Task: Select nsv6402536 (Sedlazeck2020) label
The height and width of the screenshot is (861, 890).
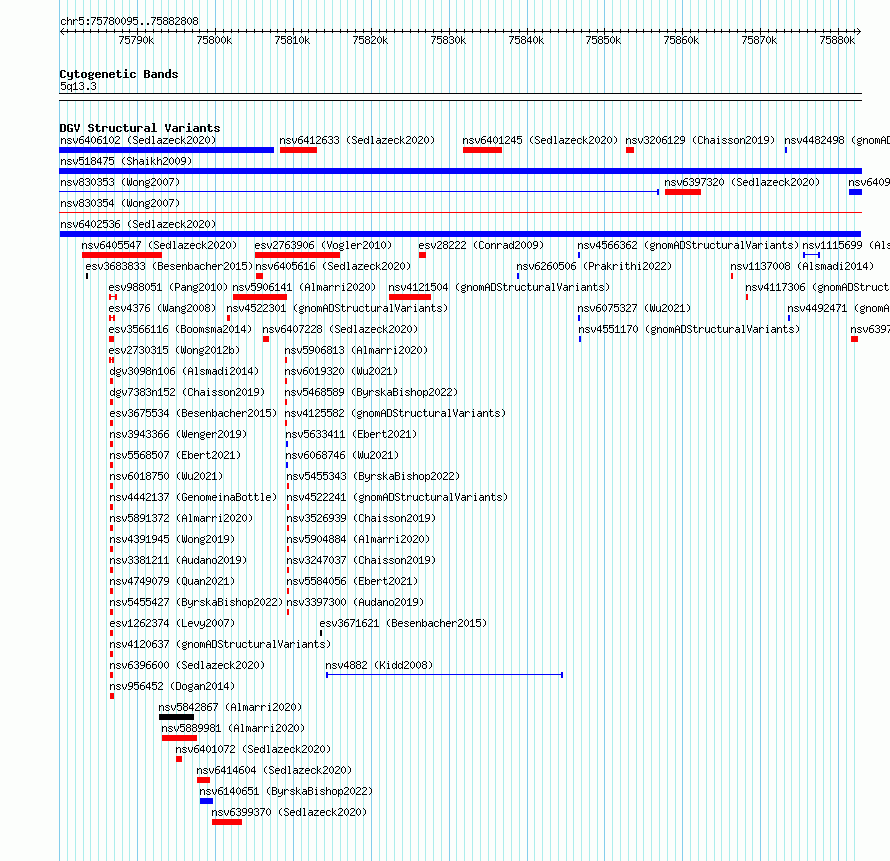Action: [138, 224]
